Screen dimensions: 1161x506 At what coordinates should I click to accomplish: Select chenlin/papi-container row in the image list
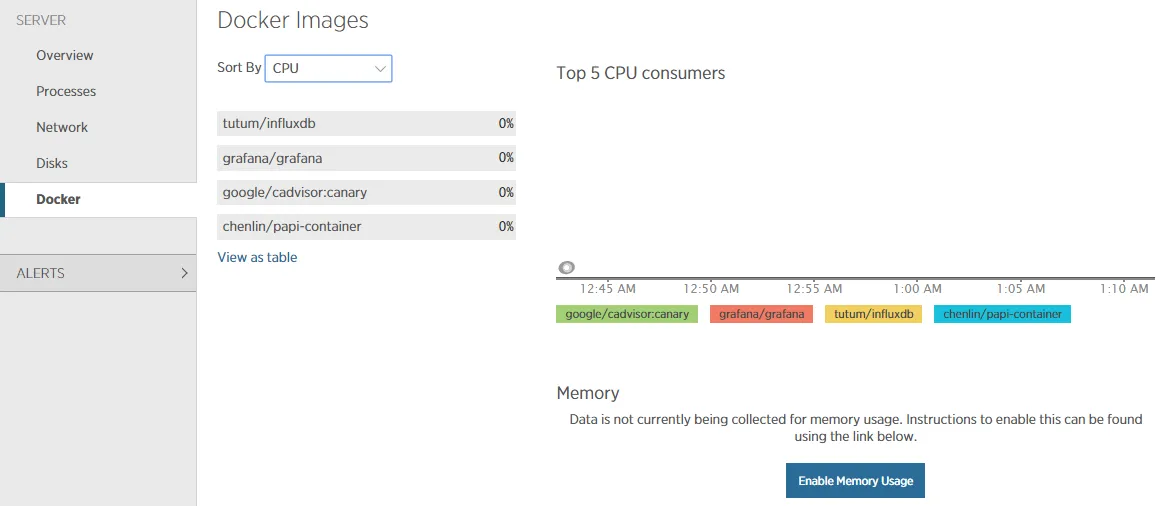coord(366,226)
